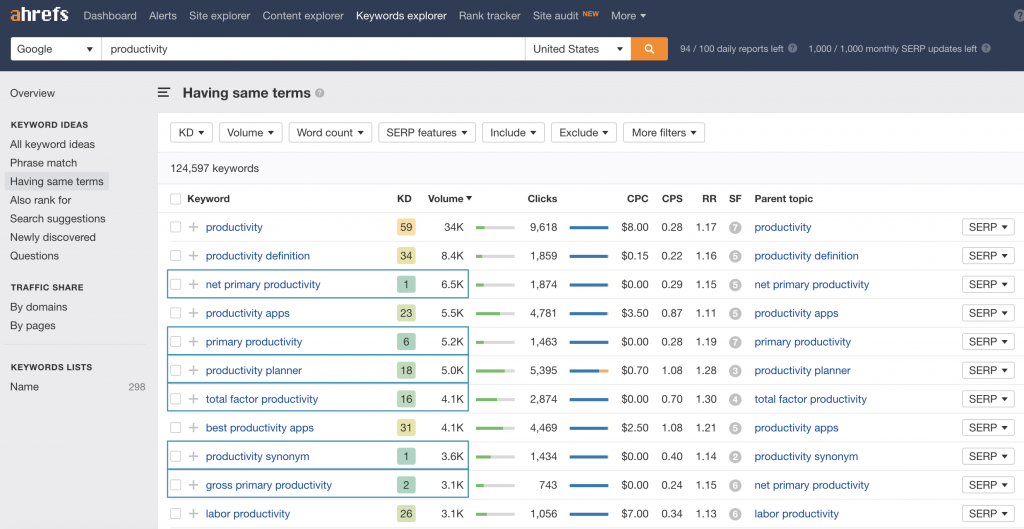The image size is (1024, 529).
Task: Click the keyword search field containing productivity
Action: coord(312,49)
